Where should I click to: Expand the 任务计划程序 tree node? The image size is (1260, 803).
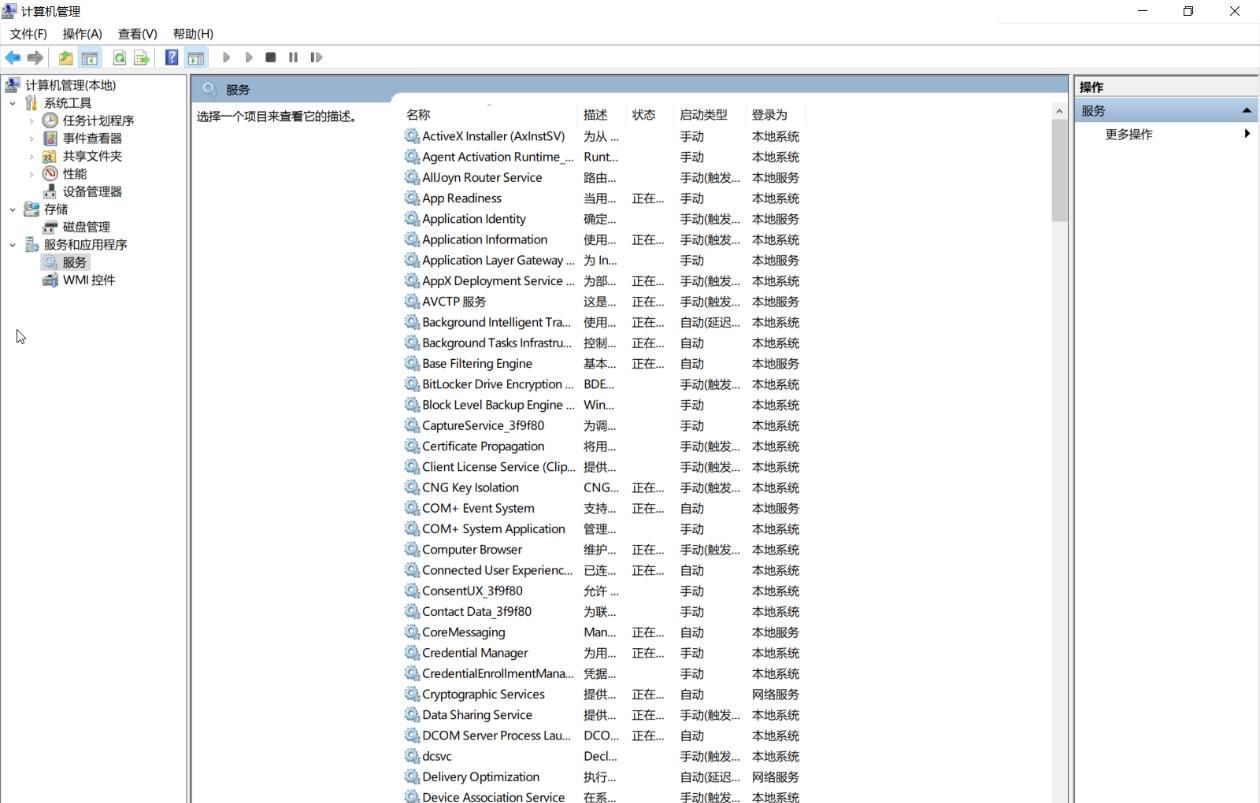[x=31, y=120]
